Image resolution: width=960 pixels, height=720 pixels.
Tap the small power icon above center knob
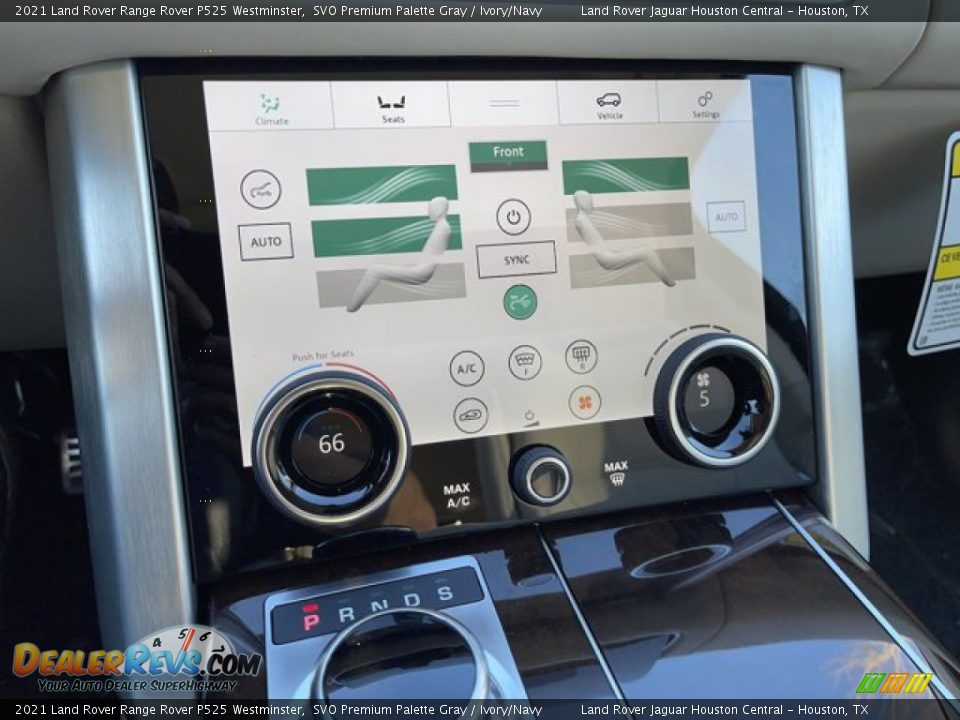(530, 416)
